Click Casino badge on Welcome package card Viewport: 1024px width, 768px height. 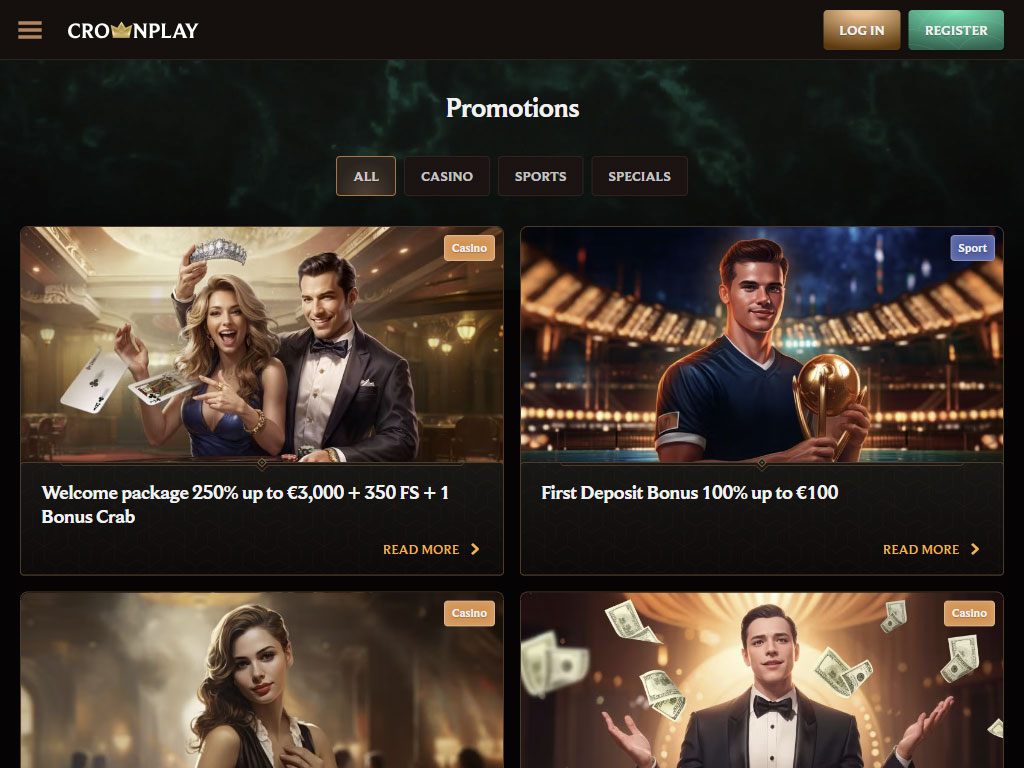pyautogui.click(x=469, y=248)
